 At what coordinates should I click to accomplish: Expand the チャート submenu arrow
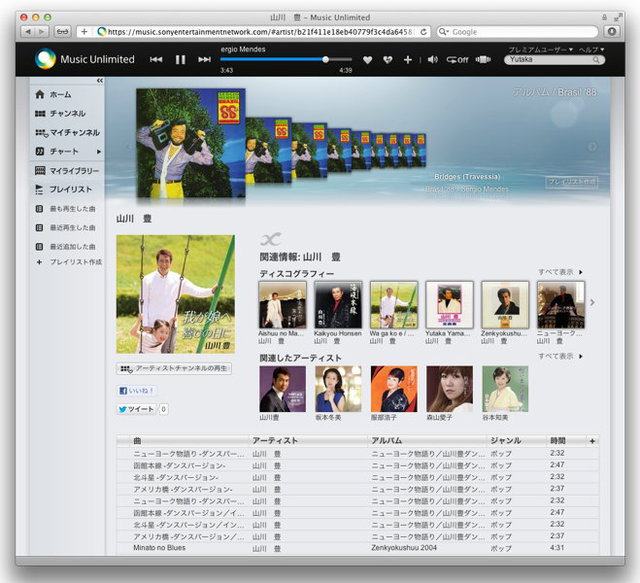[x=98, y=152]
